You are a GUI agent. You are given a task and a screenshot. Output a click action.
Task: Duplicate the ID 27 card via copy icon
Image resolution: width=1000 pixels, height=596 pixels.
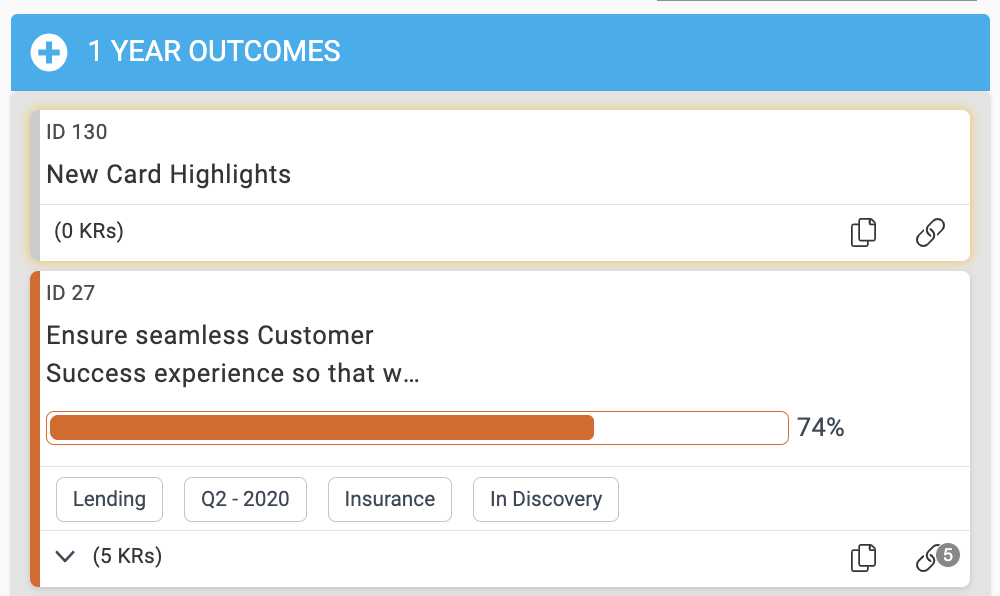(x=864, y=558)
